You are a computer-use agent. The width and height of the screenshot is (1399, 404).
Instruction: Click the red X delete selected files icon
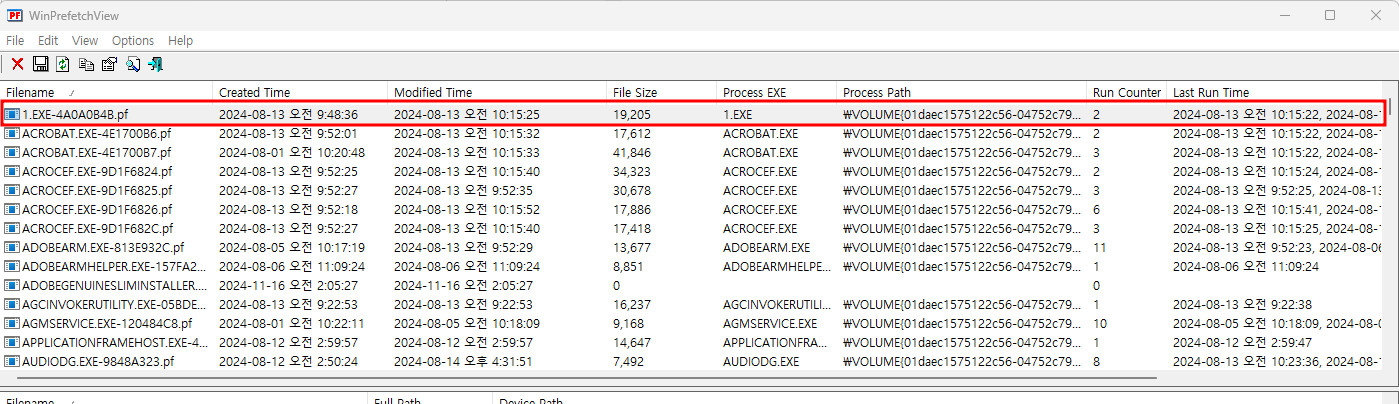pyautogui.click(x=18, y=64)
